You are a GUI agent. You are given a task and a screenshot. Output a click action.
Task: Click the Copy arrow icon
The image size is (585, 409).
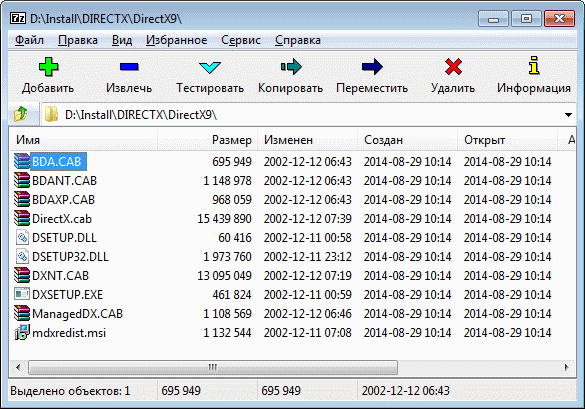pyautogui.click(x=291, y=67)
